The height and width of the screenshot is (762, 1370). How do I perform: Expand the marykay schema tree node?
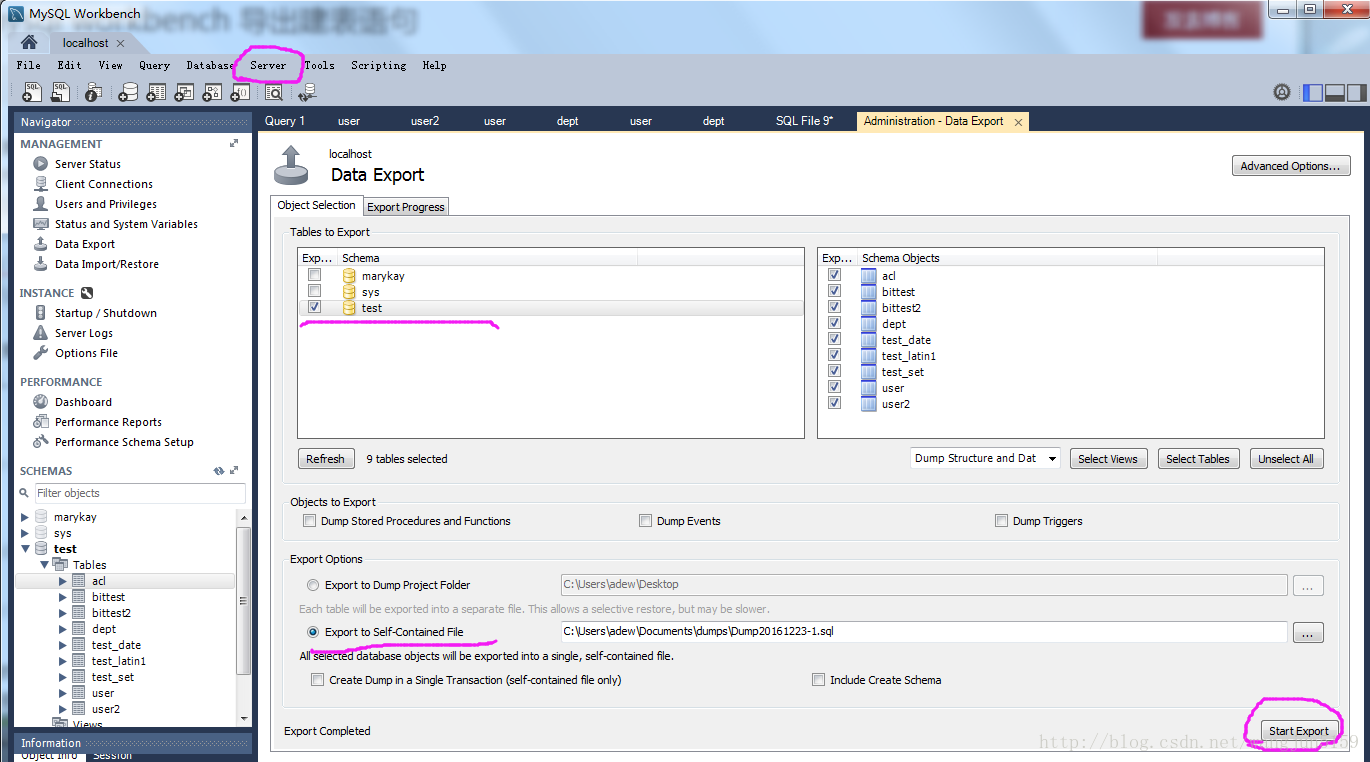[x=25, y=517]
